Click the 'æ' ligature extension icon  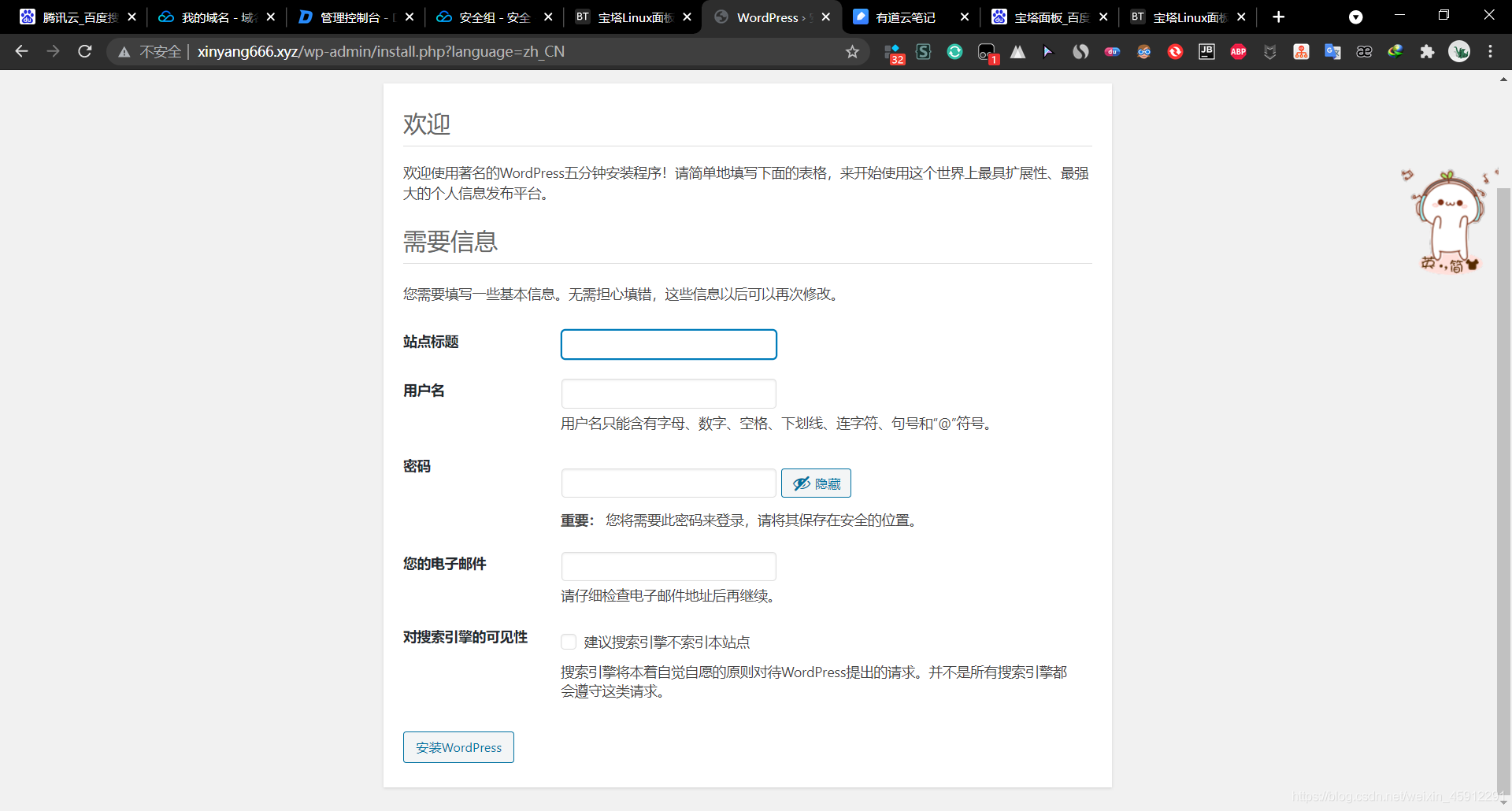(x=1365, y=52)
